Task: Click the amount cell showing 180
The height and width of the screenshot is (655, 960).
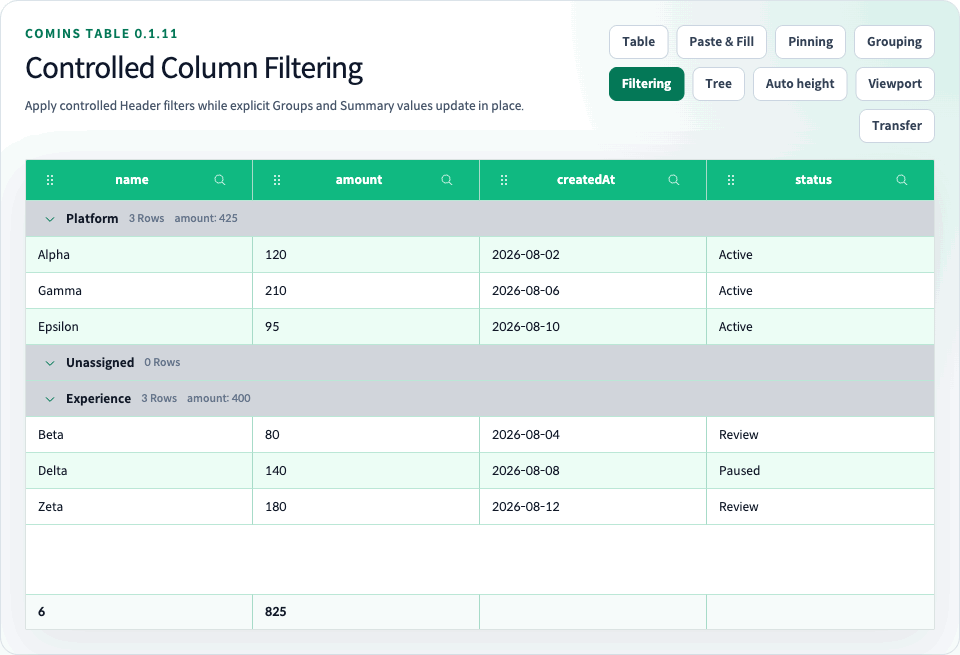Action: tap(366, 507)
